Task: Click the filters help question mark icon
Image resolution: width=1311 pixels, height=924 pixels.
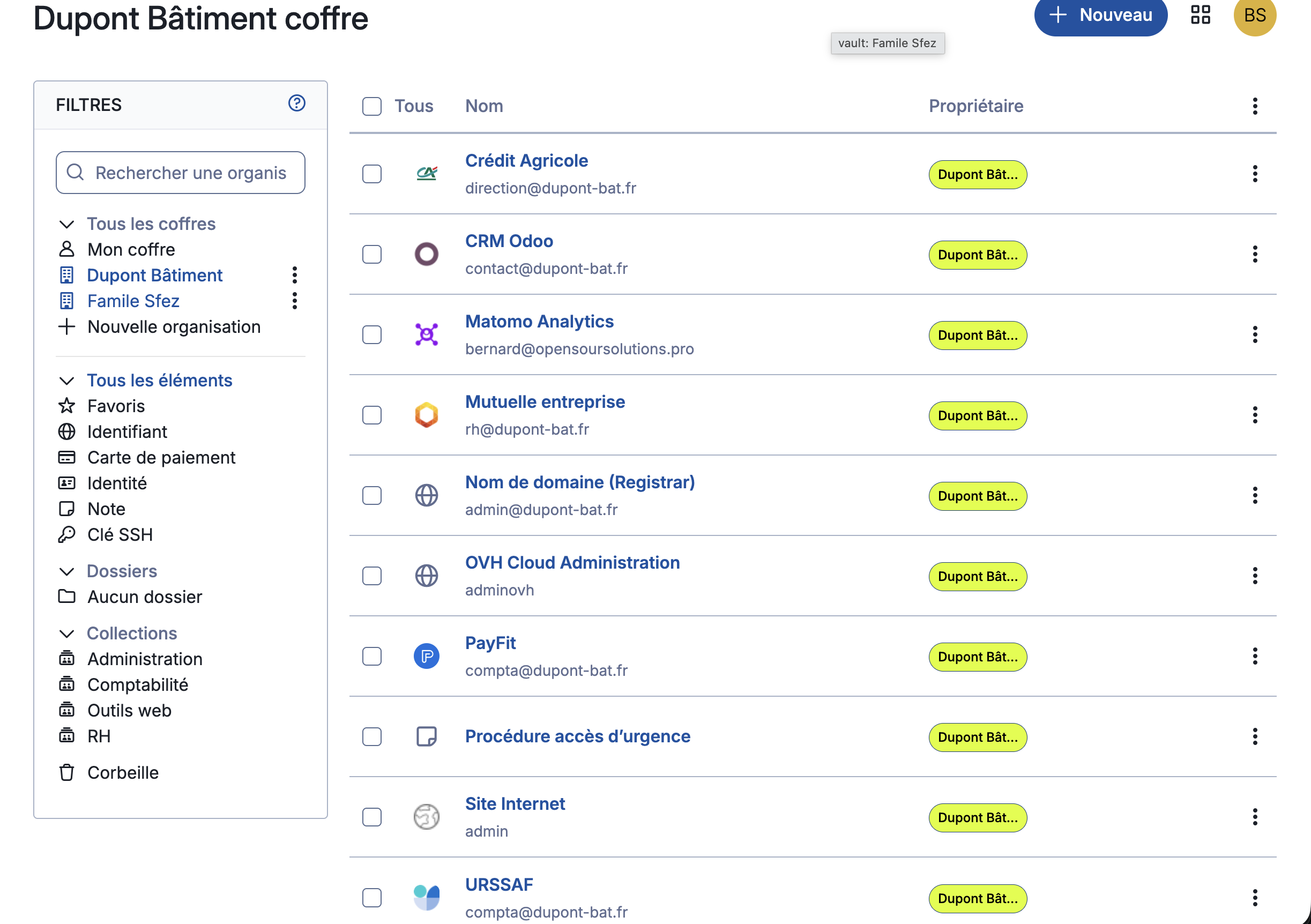Action: [296, 103]
